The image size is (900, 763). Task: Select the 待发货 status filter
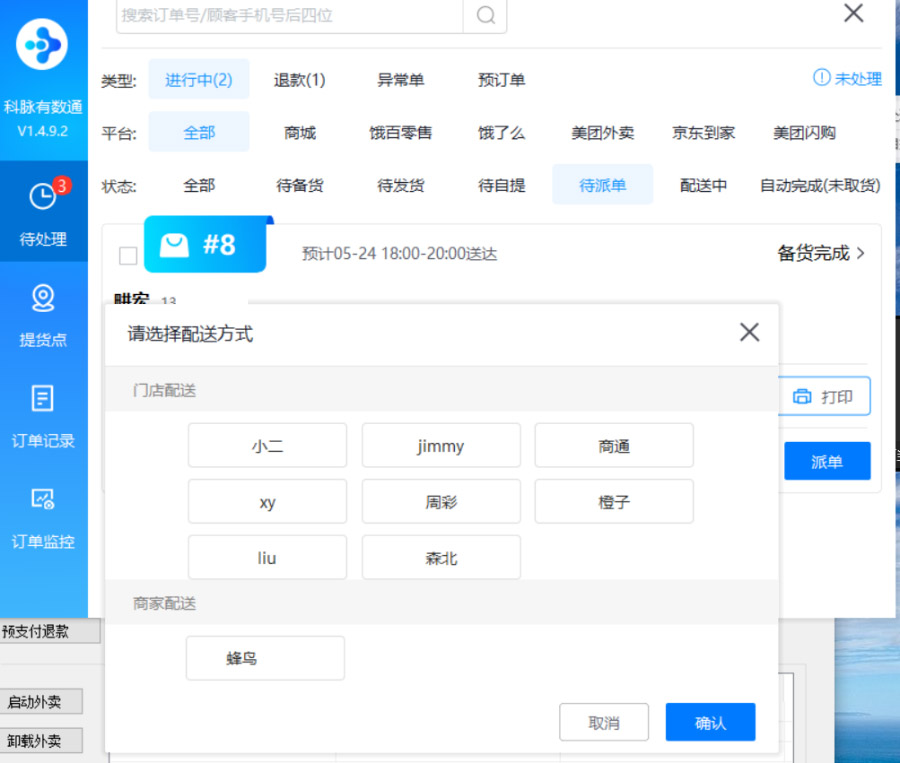tap(401, 185)
